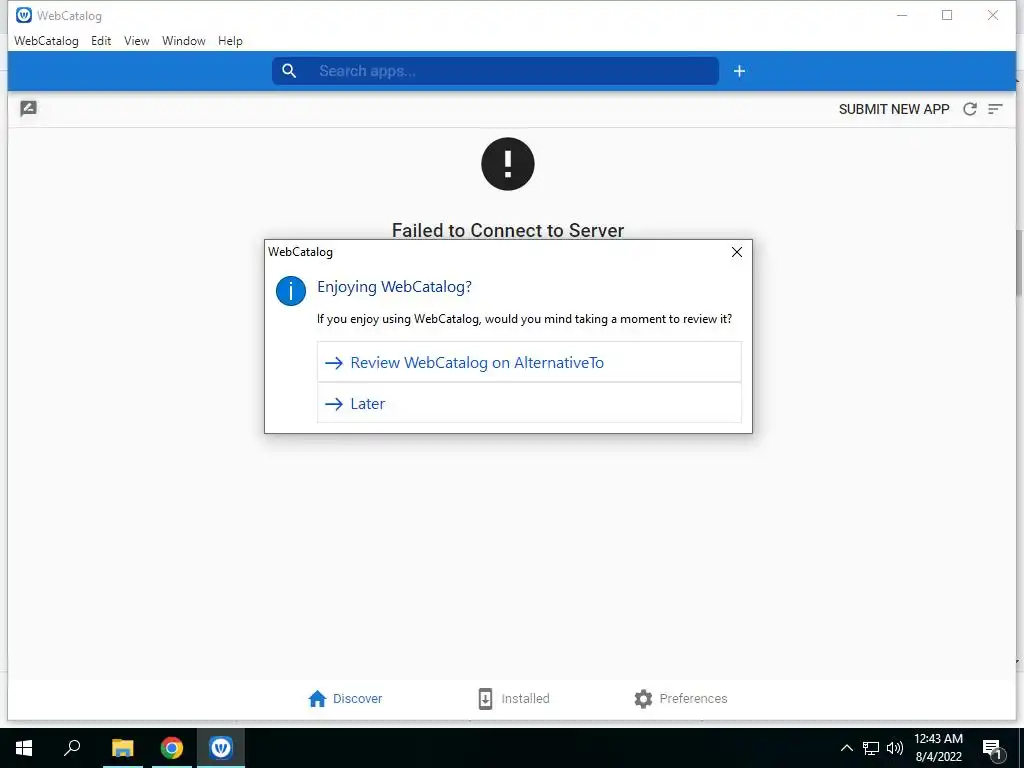Choose Review WebCatalog on AlternativeTo

click(529, 362)
